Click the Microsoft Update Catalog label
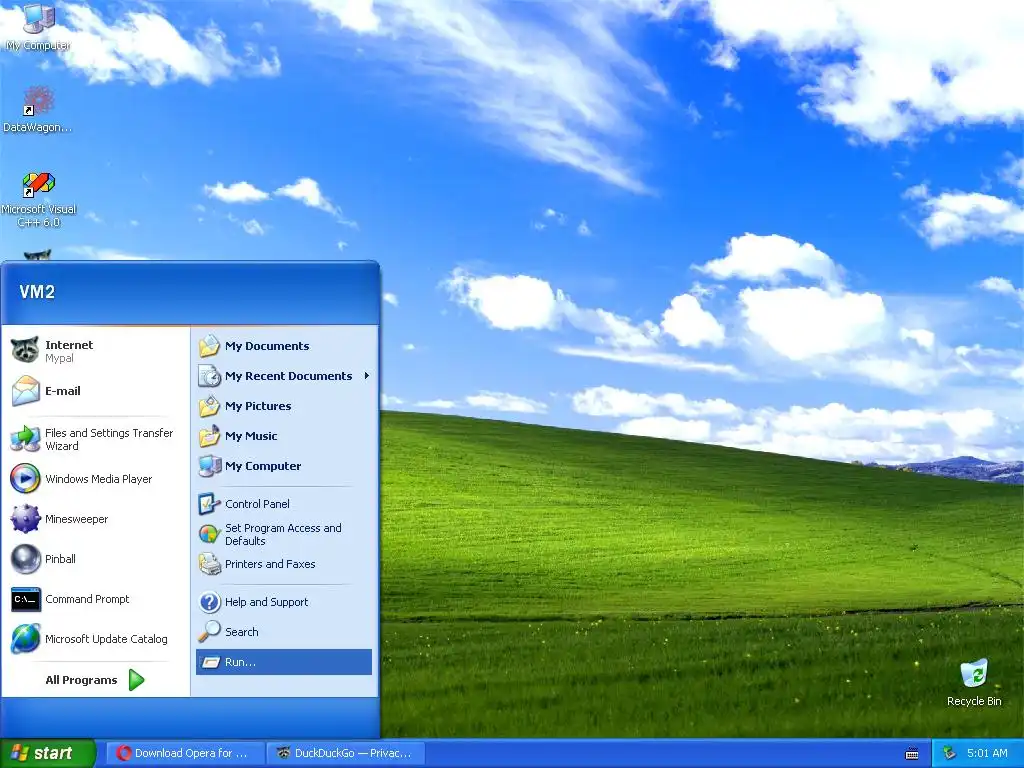Screen dimensions: 1024x768 tap(106, 639)
